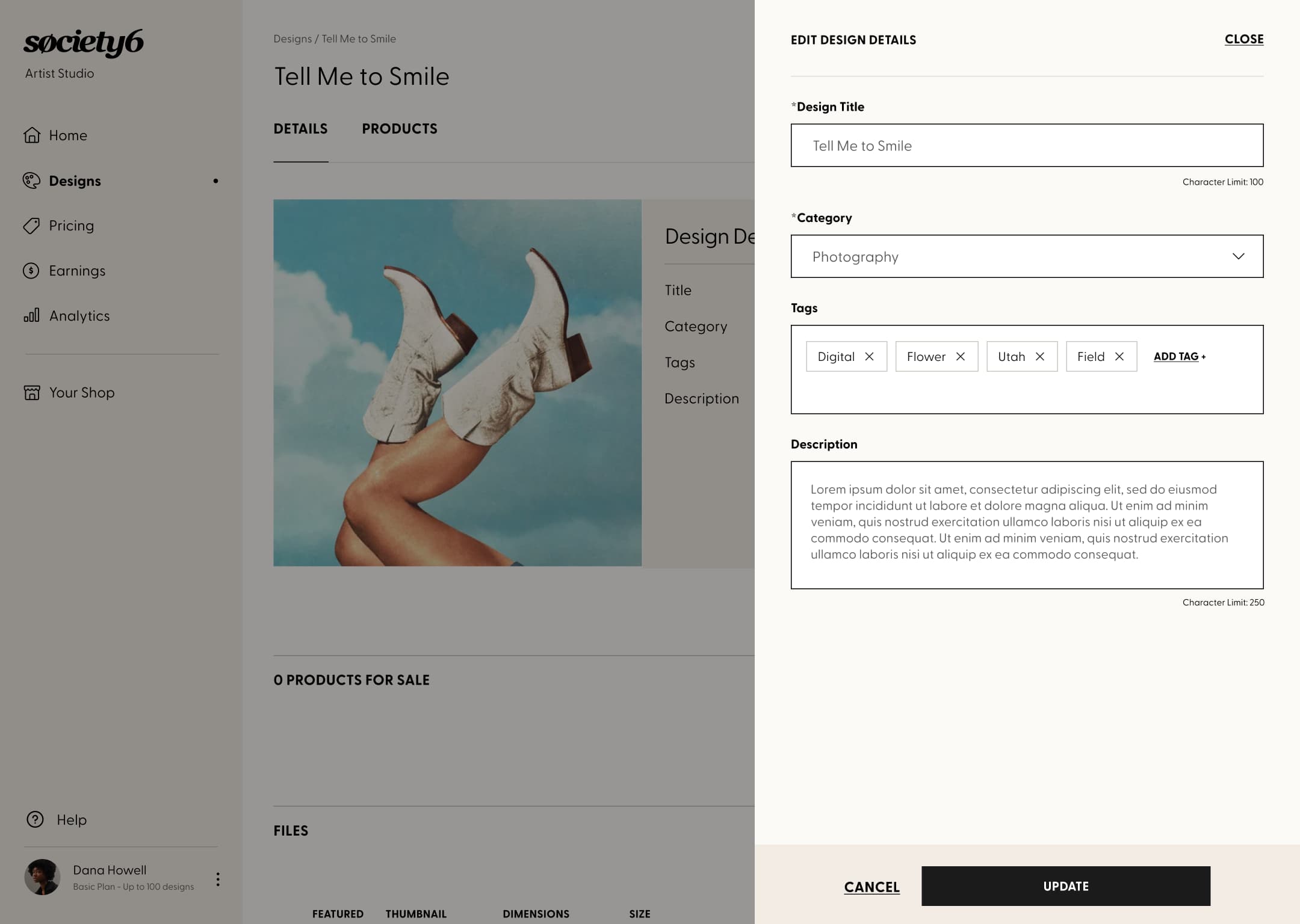This screenshot has height=924, width=1300.
Task: Click the Home house icon in sidebar
Action: (32, 135)
